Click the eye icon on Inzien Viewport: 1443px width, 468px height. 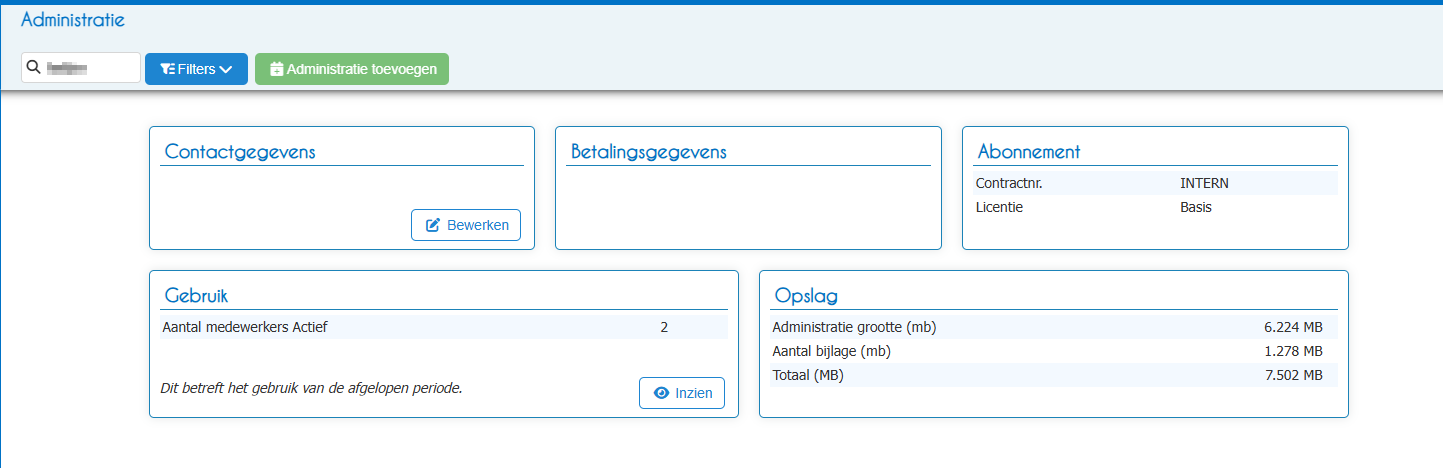click(661, 393)
